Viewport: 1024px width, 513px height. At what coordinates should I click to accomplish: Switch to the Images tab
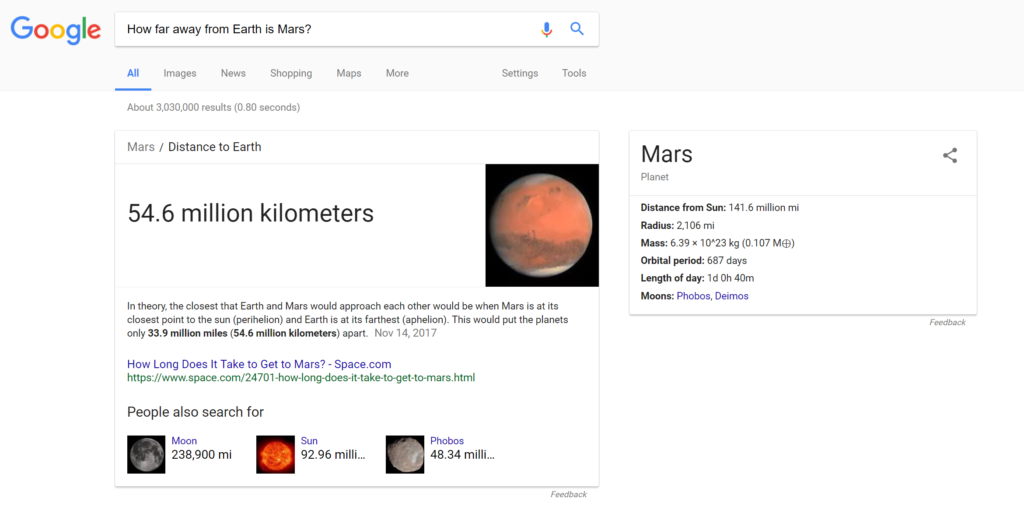[180, 73]
